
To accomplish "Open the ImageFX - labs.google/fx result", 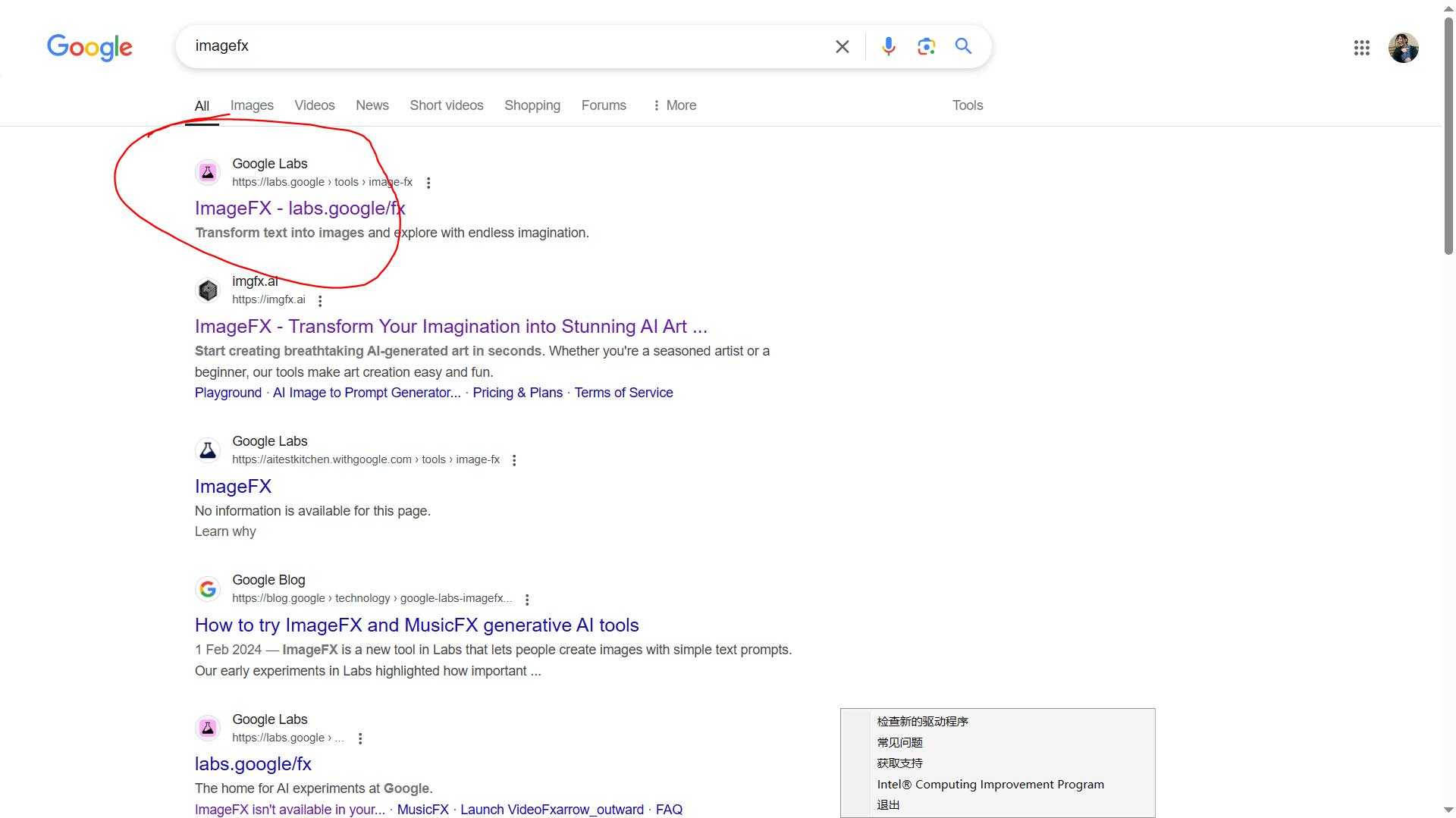I will [300, 208].
